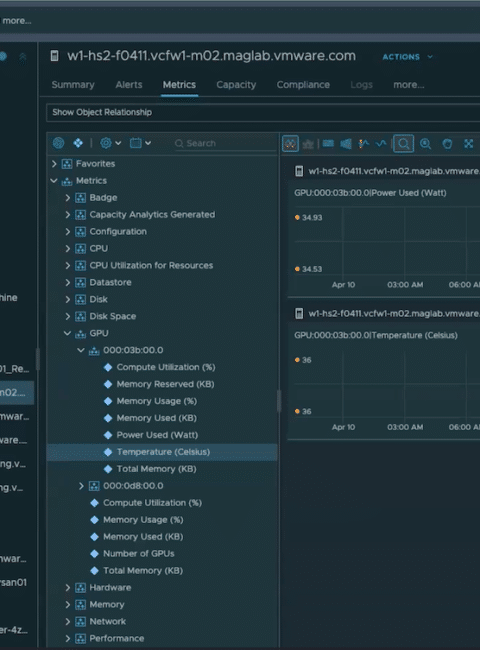Click the orange-marked trend line icon in the chart toolbar
This screenshot has width=480, height=650.
pyautogui.click(x=364, y=144)
